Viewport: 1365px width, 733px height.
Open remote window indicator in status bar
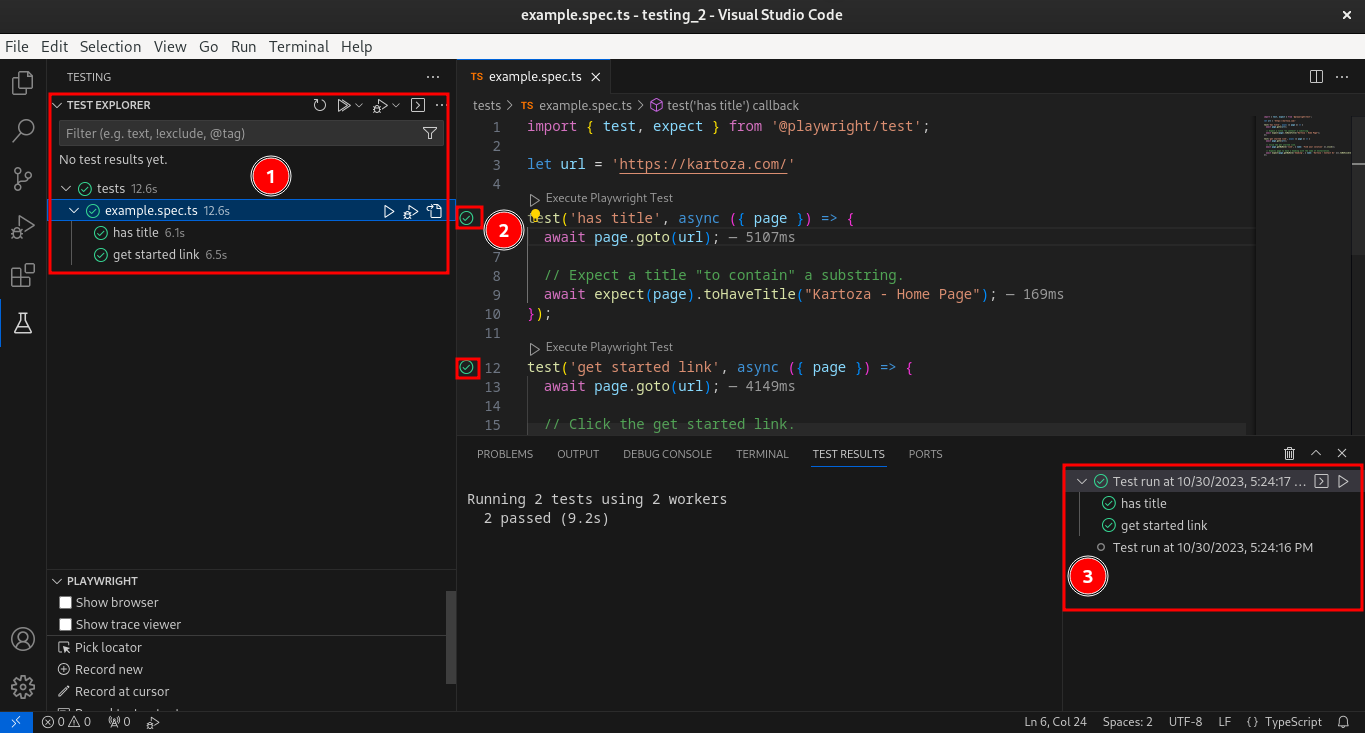click(16, 722)
